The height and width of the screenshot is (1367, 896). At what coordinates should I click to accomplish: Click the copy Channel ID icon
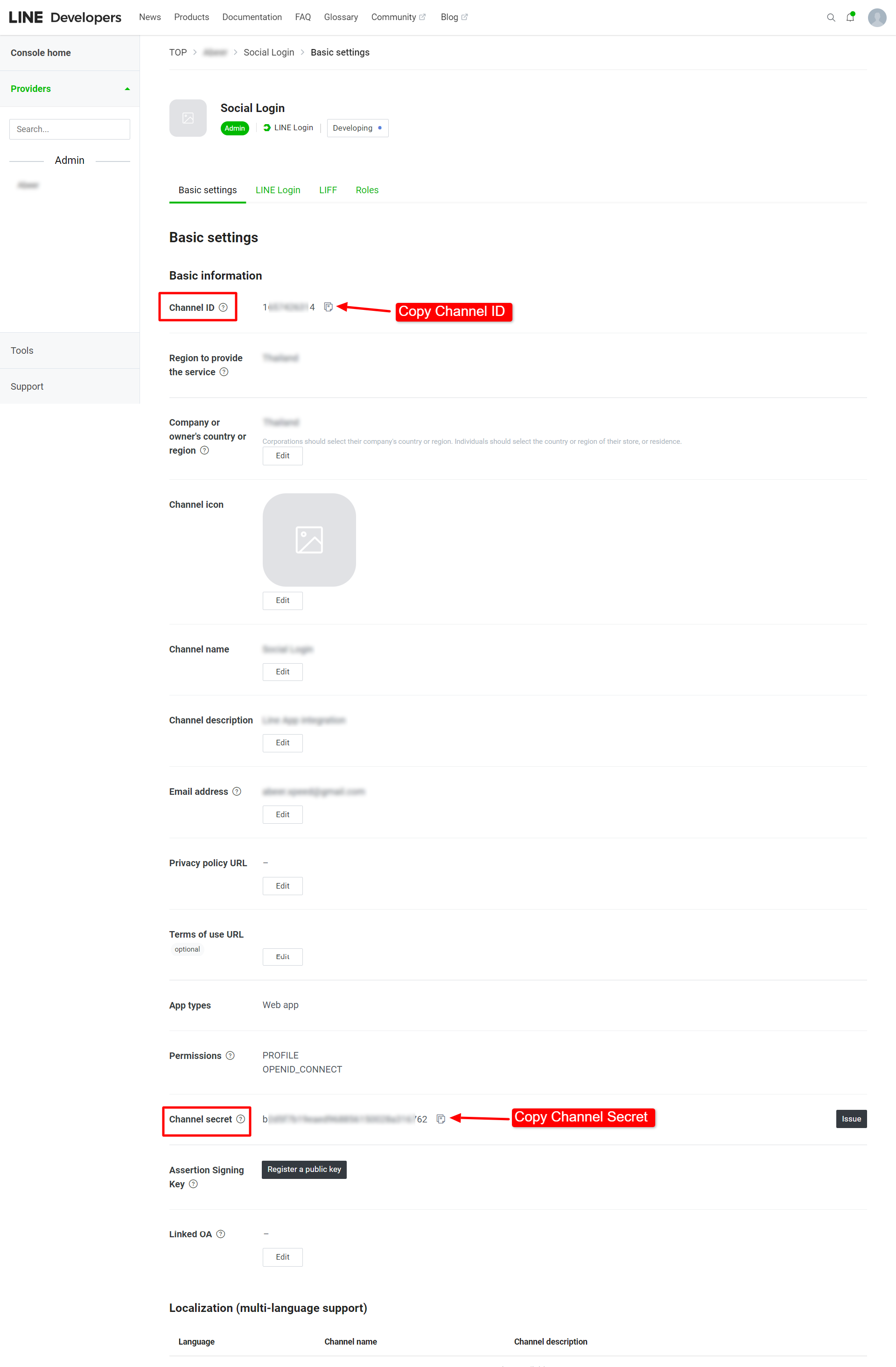click(326, 306)
